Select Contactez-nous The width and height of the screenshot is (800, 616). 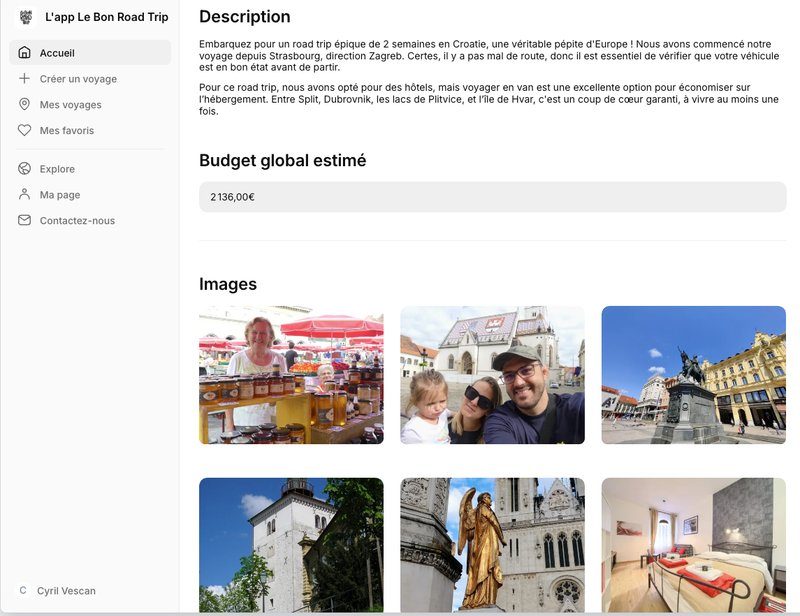90,220
